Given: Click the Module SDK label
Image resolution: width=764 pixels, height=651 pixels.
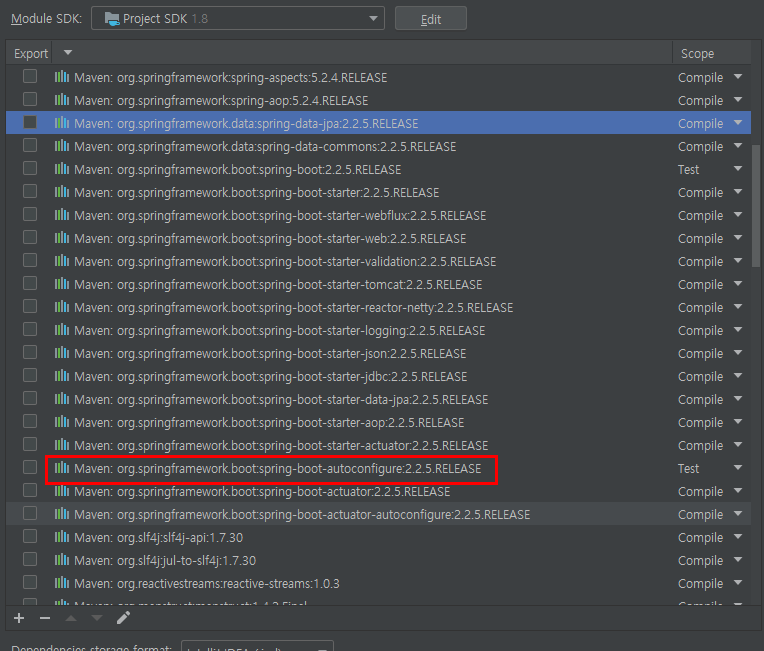Looking at the screenshot, I should (x=46, y=19).
